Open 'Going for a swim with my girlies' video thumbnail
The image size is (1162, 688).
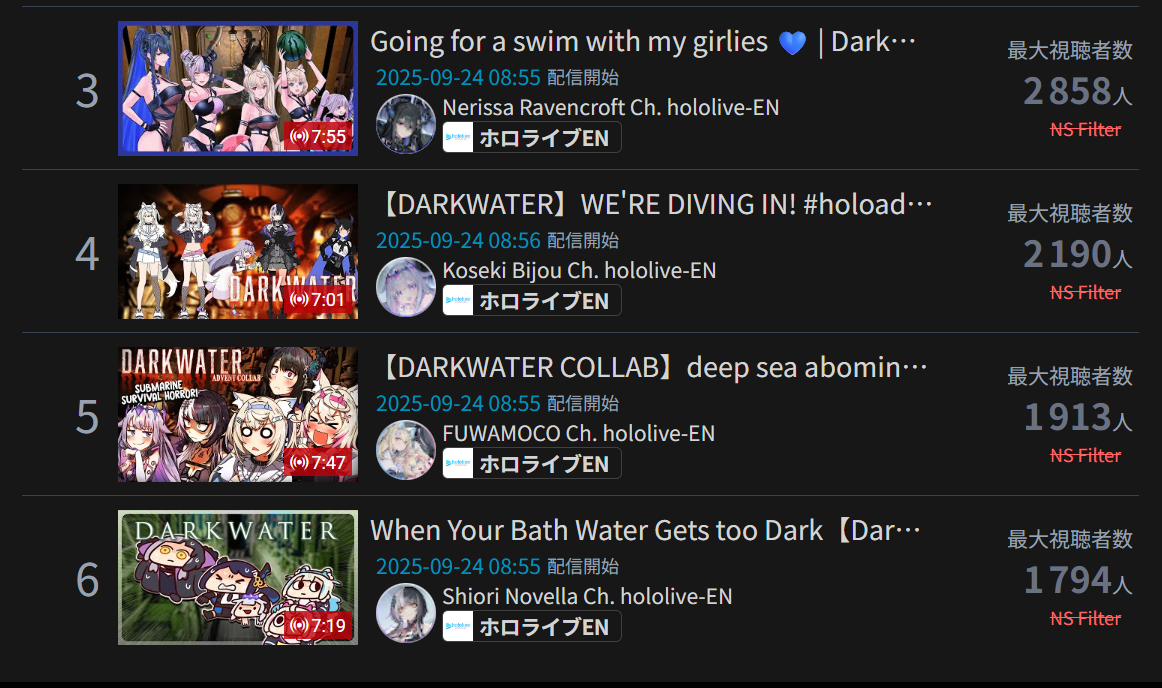point(238,88)
